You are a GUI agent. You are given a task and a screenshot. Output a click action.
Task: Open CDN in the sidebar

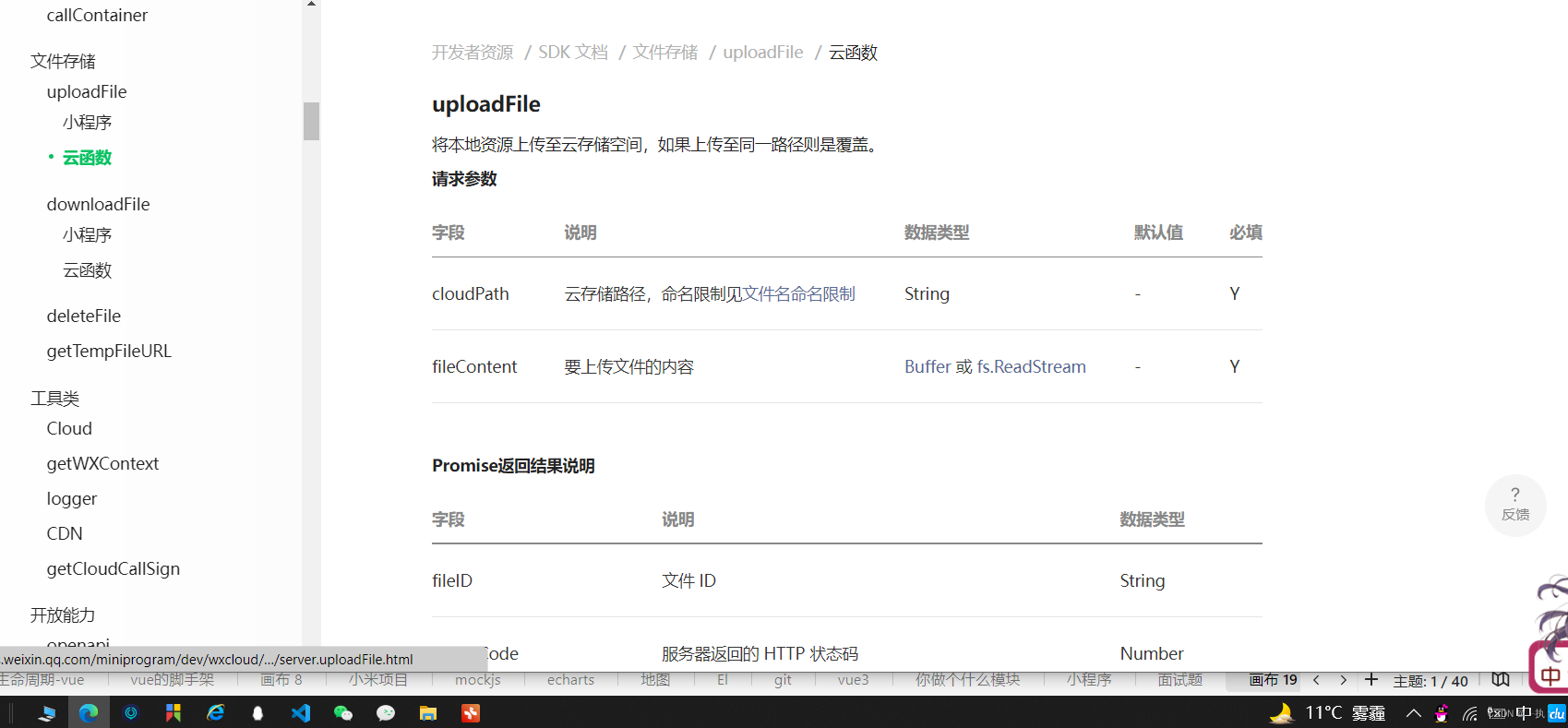[65, 533]
